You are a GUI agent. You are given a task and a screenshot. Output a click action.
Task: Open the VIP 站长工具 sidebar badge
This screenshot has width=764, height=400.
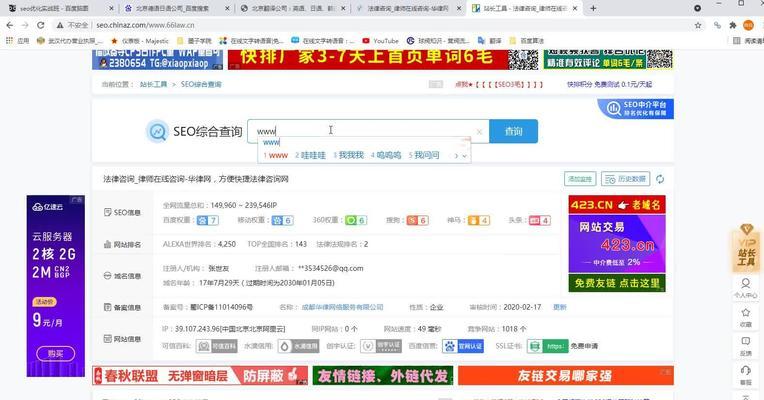coord(745,248)
